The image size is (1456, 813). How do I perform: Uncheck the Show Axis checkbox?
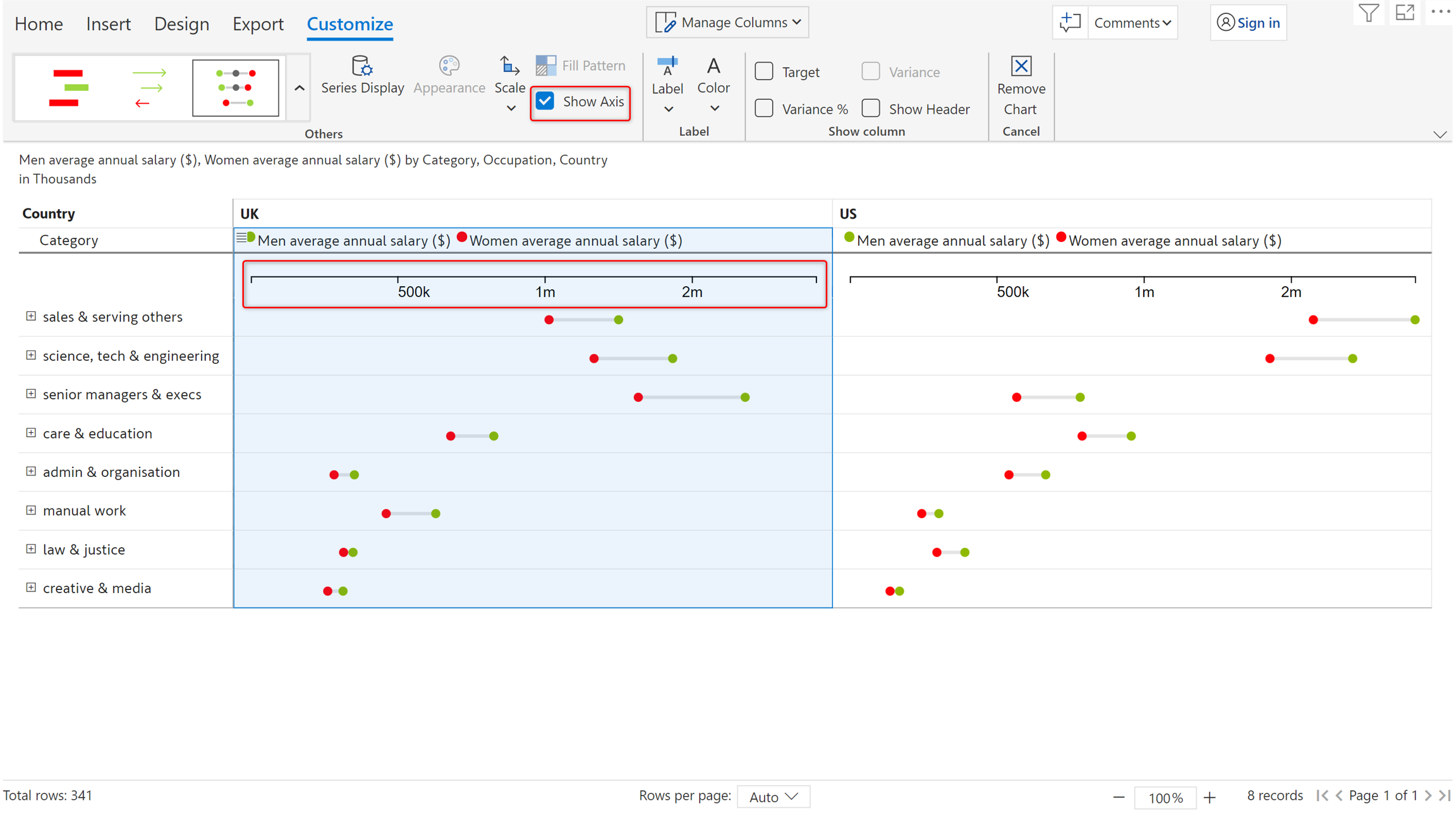coord(545,101)
